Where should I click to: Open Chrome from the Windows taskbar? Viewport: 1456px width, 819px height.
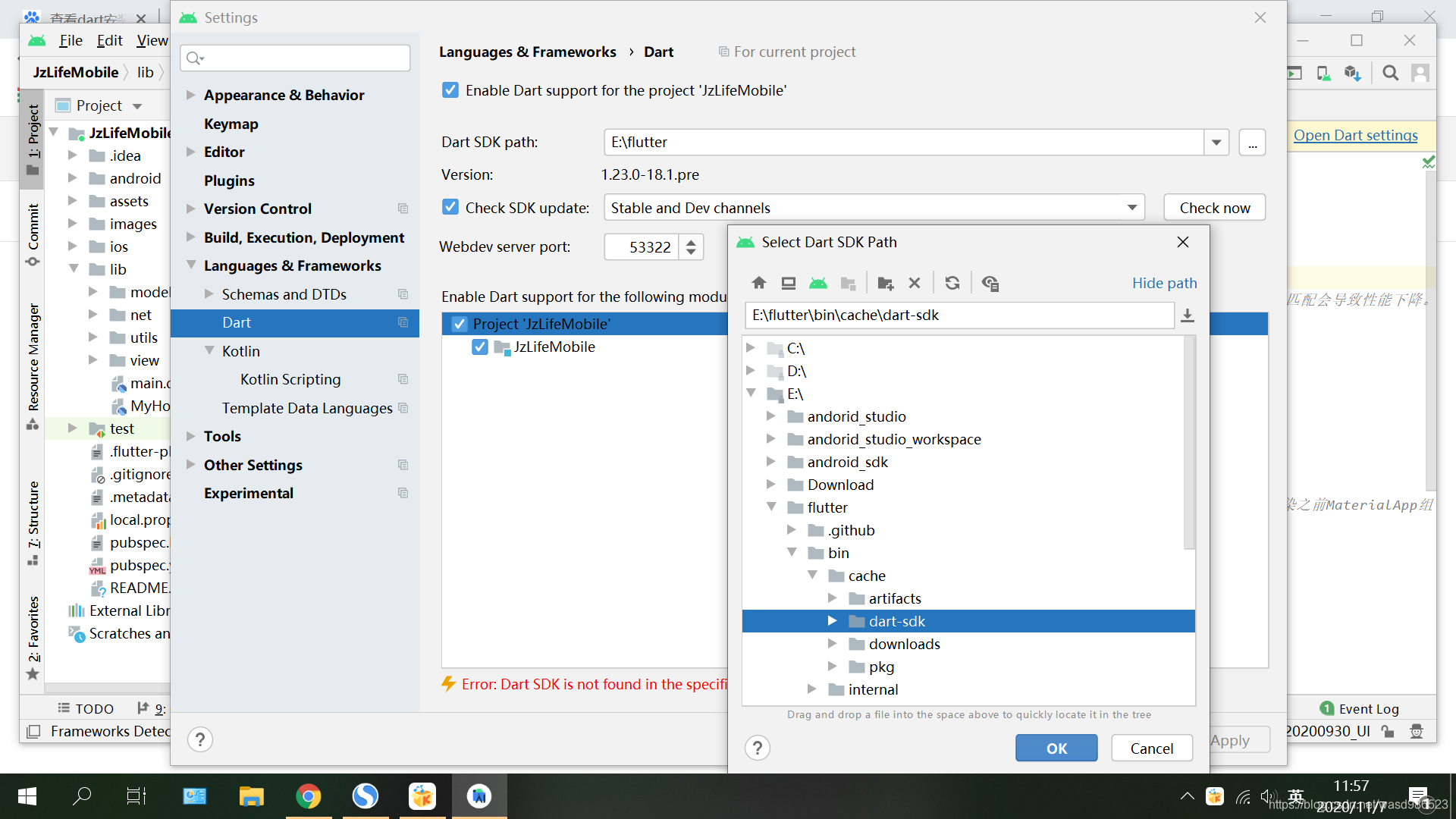tap(308, 796)
